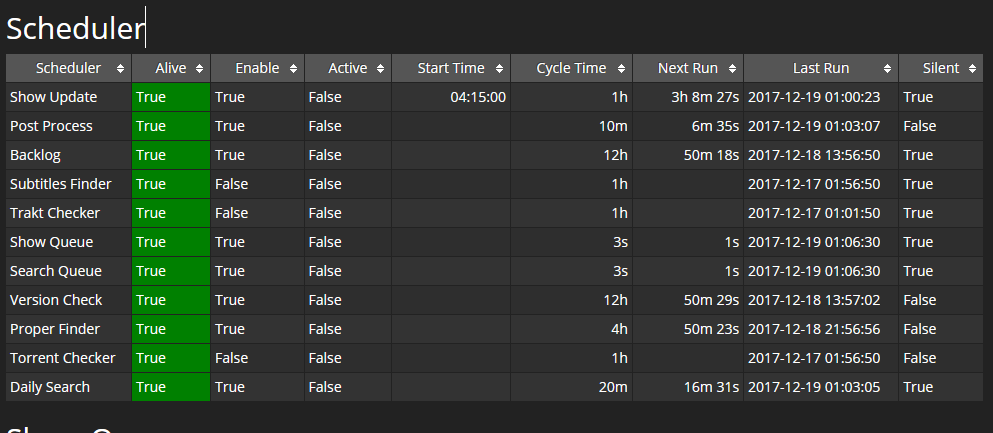Click sort arrows icon in Next Run header
Image resolution: width=993 pixels, height=433 pixels.
click(732, 69)
